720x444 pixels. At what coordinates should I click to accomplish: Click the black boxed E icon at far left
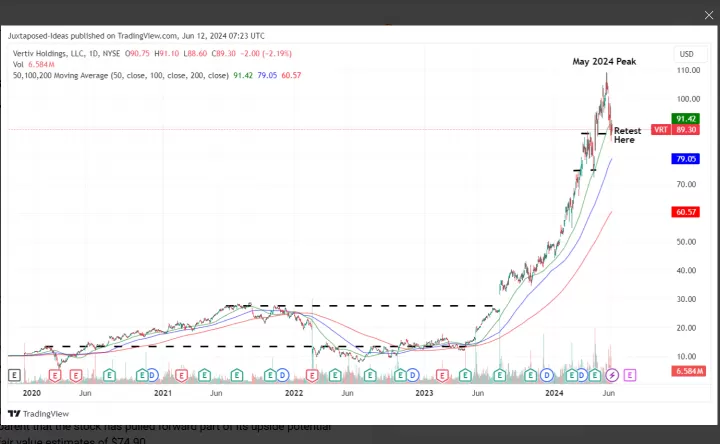15,375
